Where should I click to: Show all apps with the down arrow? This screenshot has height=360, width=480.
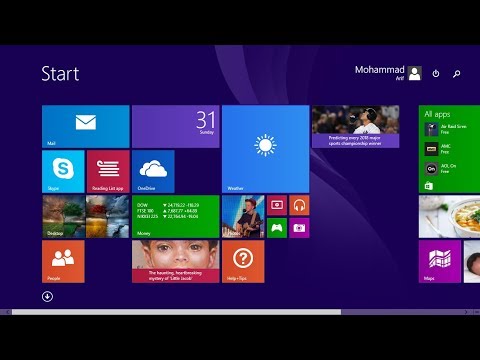pyautogui.click(x=47, y=296)
